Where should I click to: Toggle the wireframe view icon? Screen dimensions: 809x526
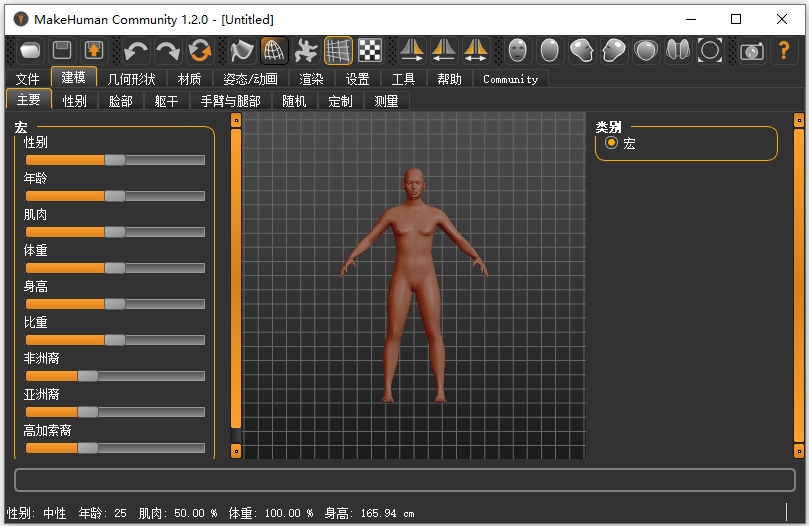[274, 50]
